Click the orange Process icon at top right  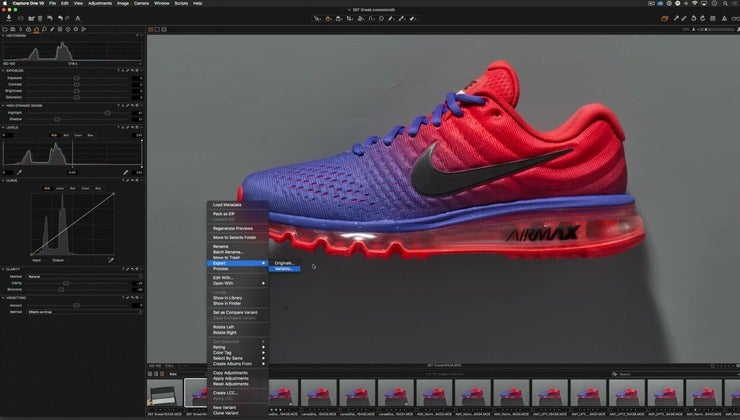point(664,18)
